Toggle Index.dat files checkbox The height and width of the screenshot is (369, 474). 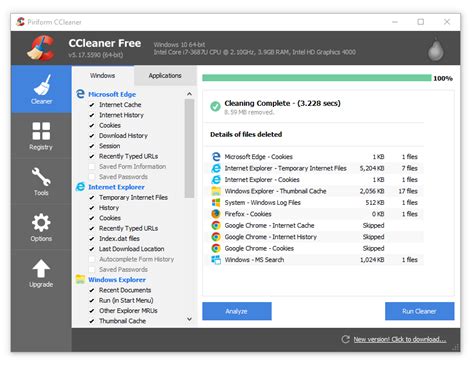[92, 239]
